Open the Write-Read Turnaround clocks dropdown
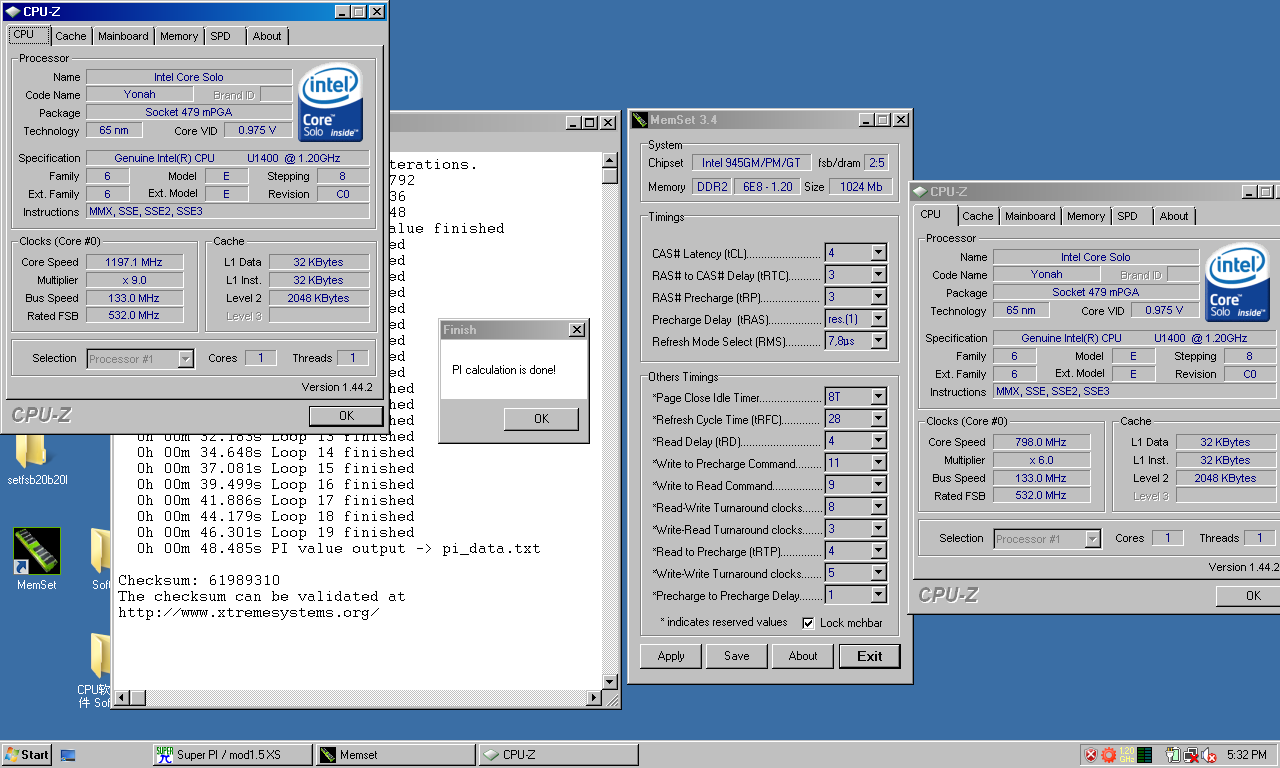Viewport: 1280px width, 768px height. pos(878,529)
